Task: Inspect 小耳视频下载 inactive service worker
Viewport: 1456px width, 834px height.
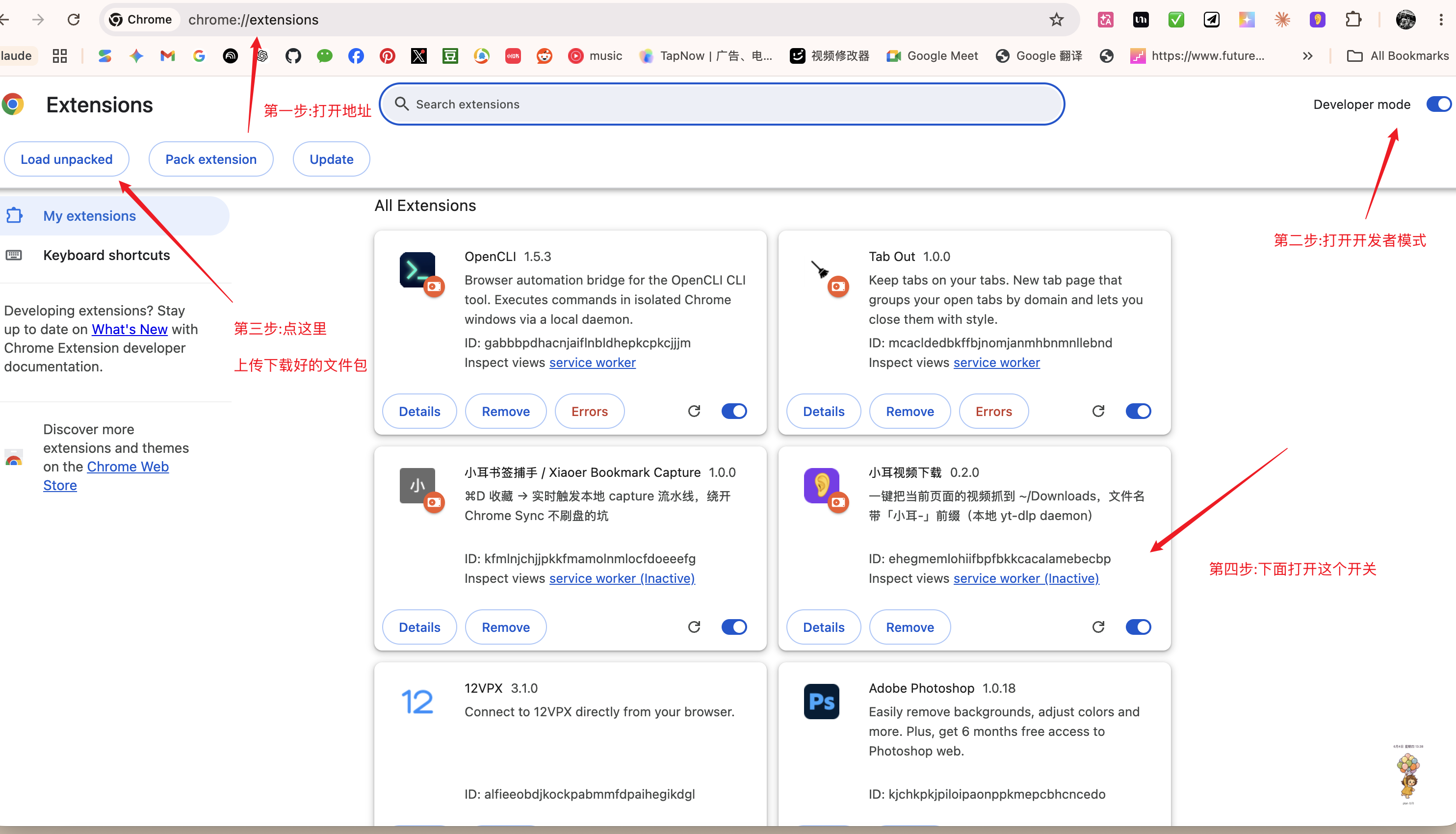Action: [x=1026, y=578]
